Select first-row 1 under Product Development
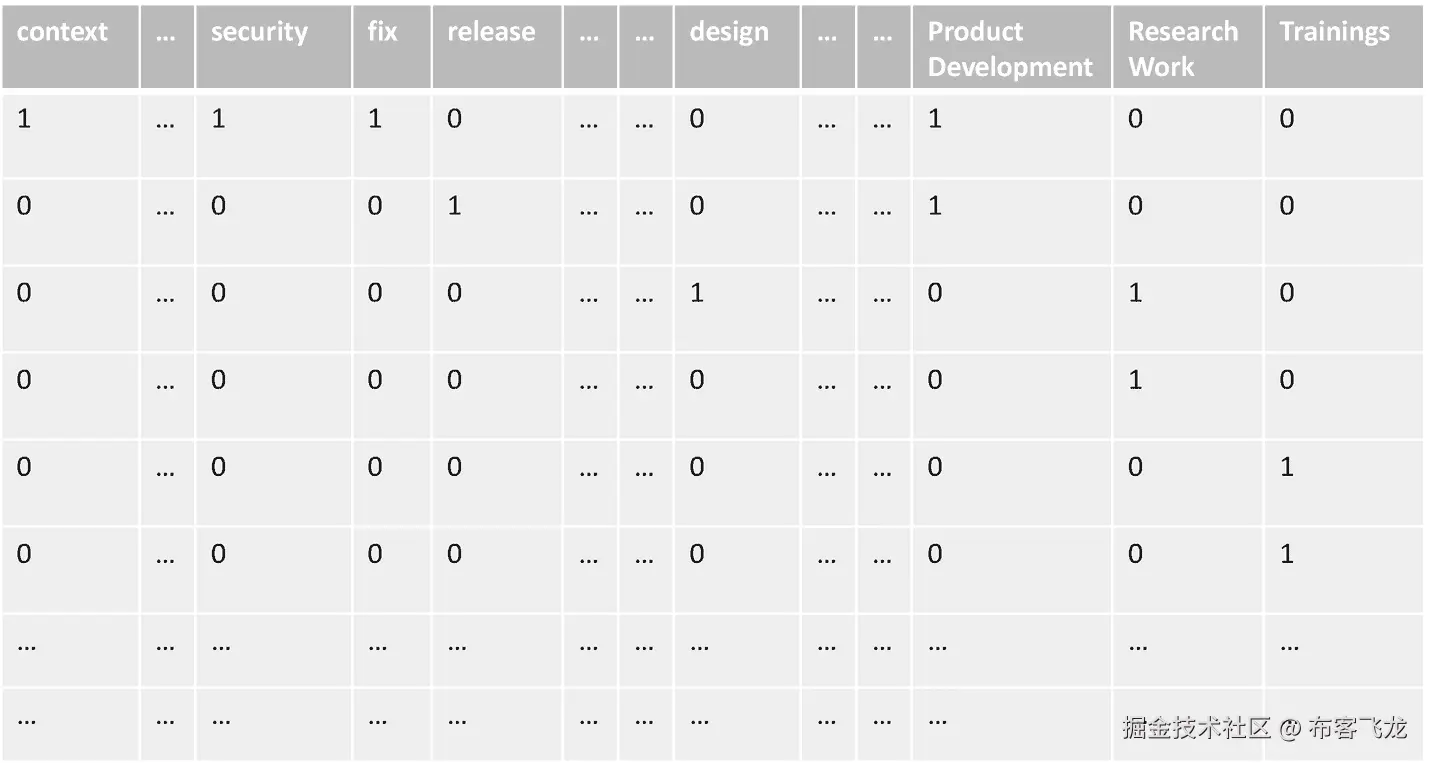Screen dimensions: 1429x763 pyautogui.click(x=934, y=119)
